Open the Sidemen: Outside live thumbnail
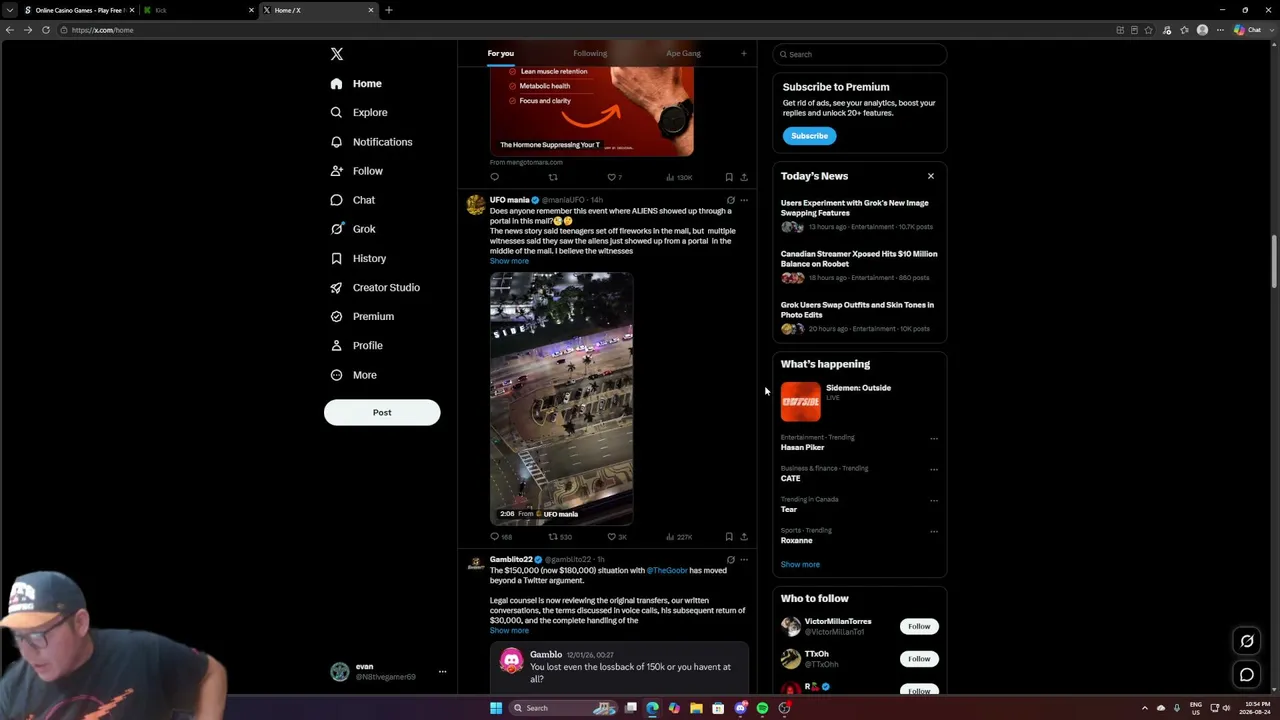Screen dimensions: 1280x720 (800, 402)
